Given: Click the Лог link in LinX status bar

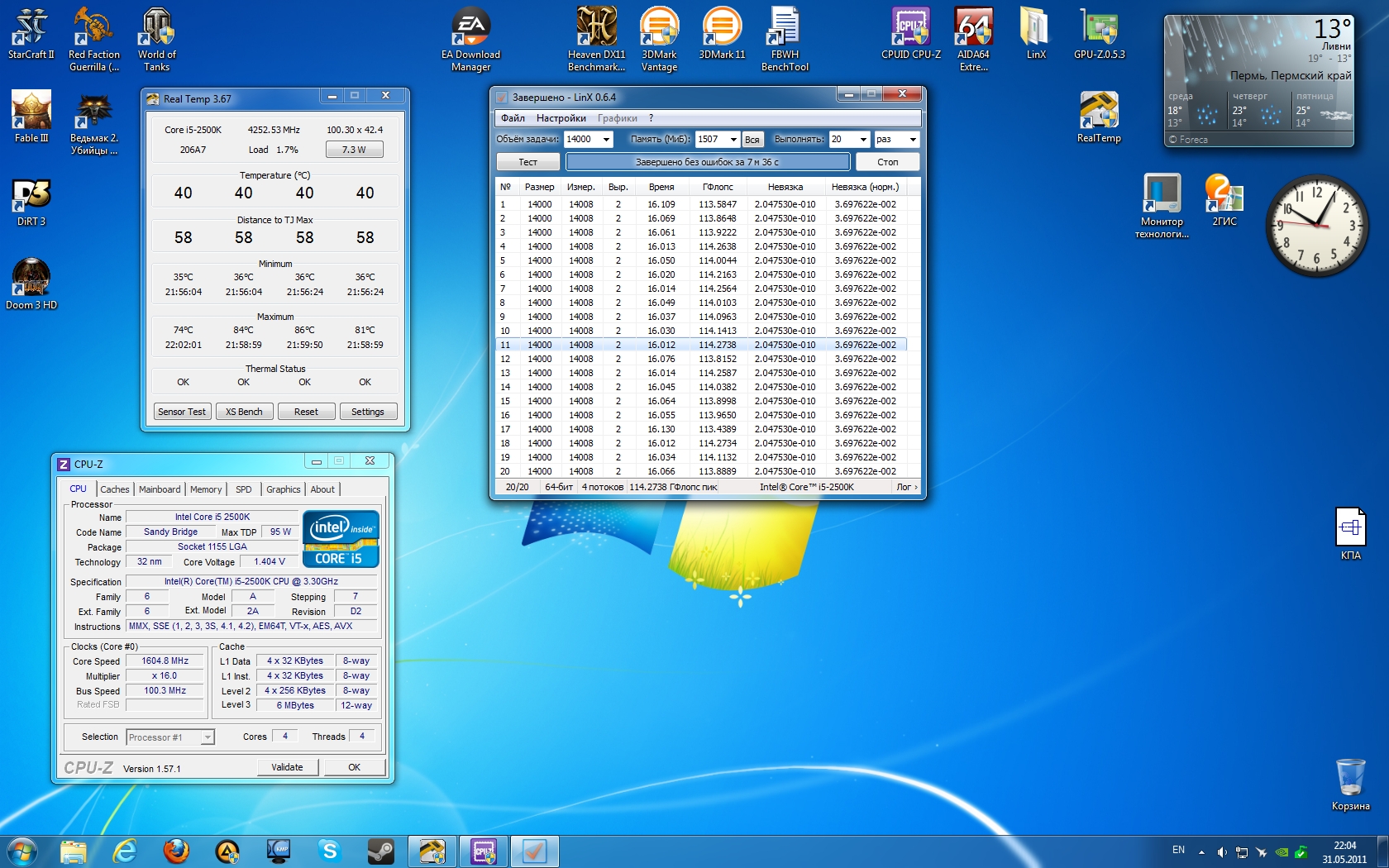Looking at the screenshot, I should (x=907, y=487).
